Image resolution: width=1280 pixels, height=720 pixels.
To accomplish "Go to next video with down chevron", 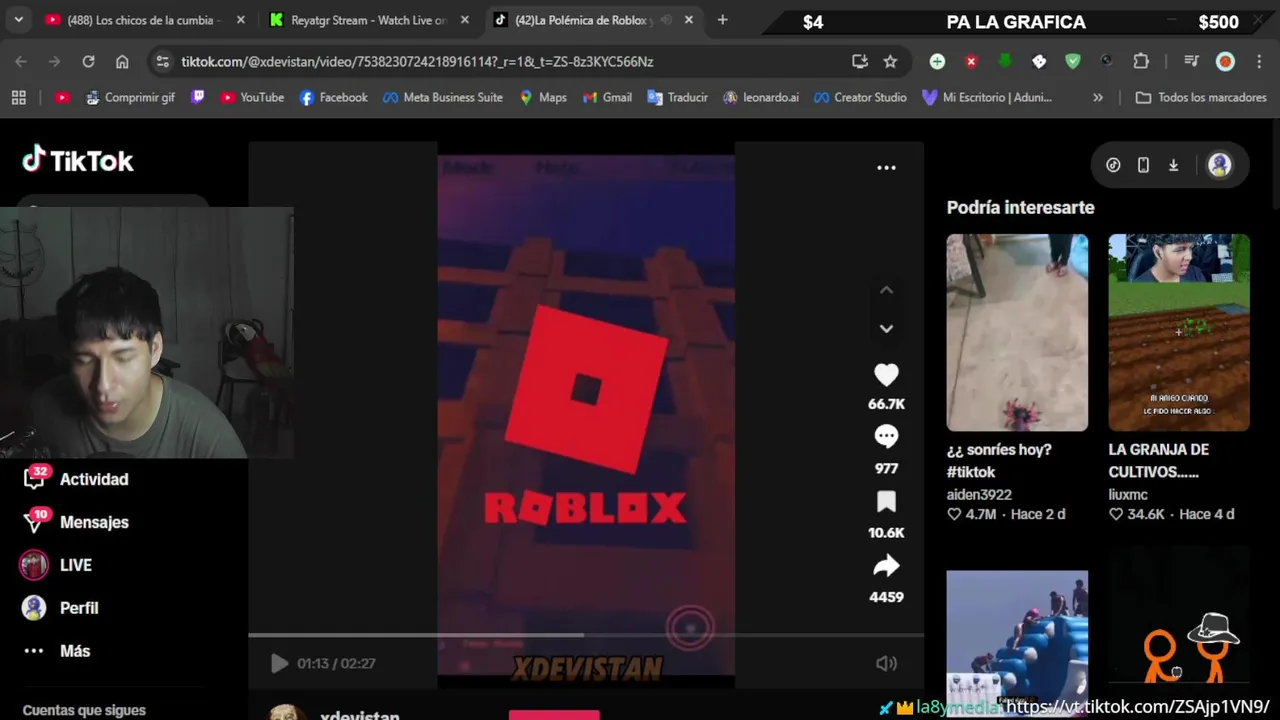I will click(886, 328).
